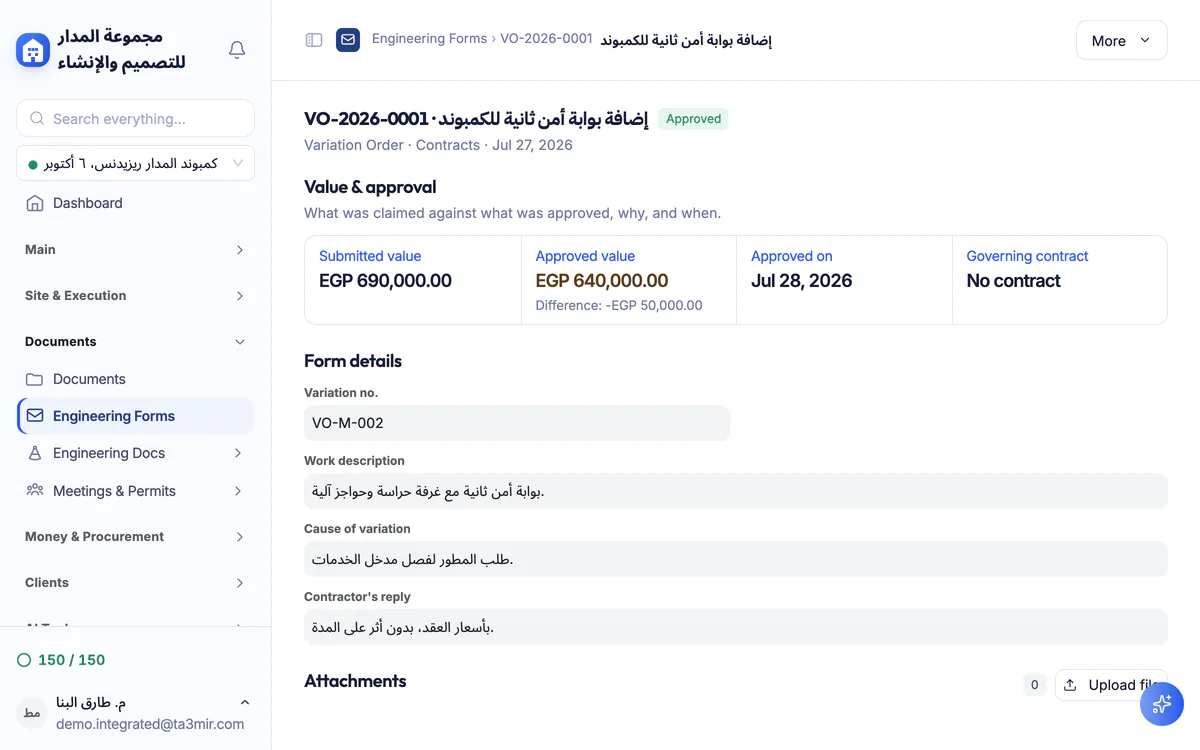Click the Engineering Docs flask icon
1200x750 pixels.
click(35, 453)
